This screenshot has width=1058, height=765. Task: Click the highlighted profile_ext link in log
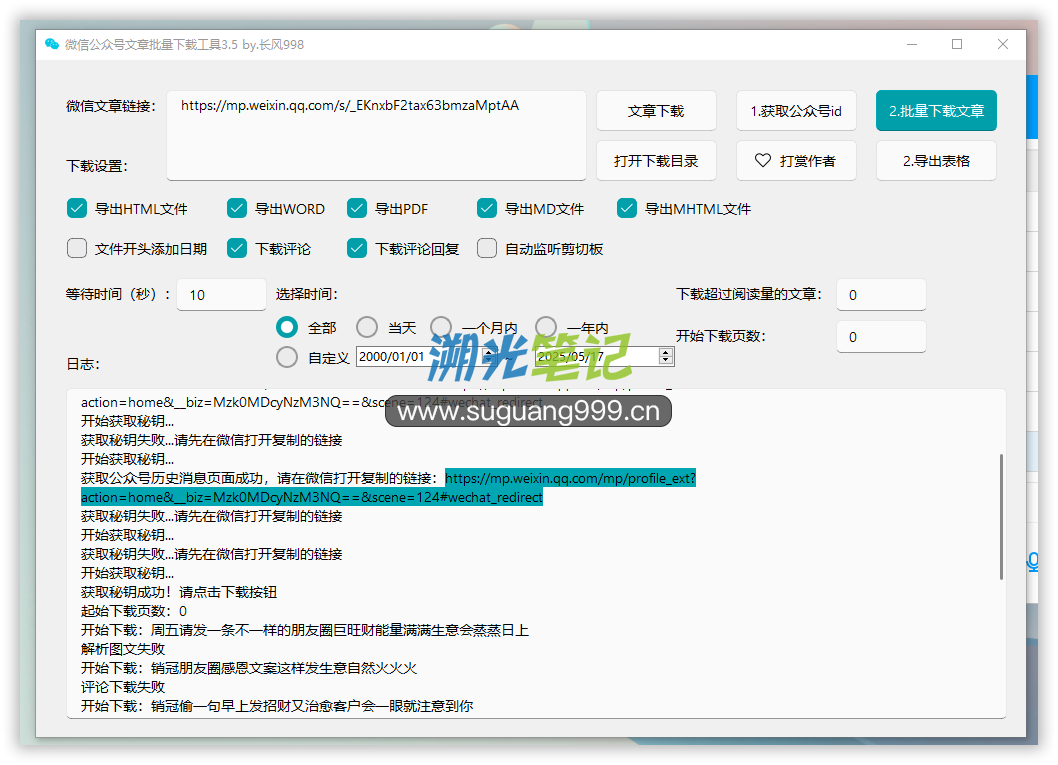click(x=388, y=488)
